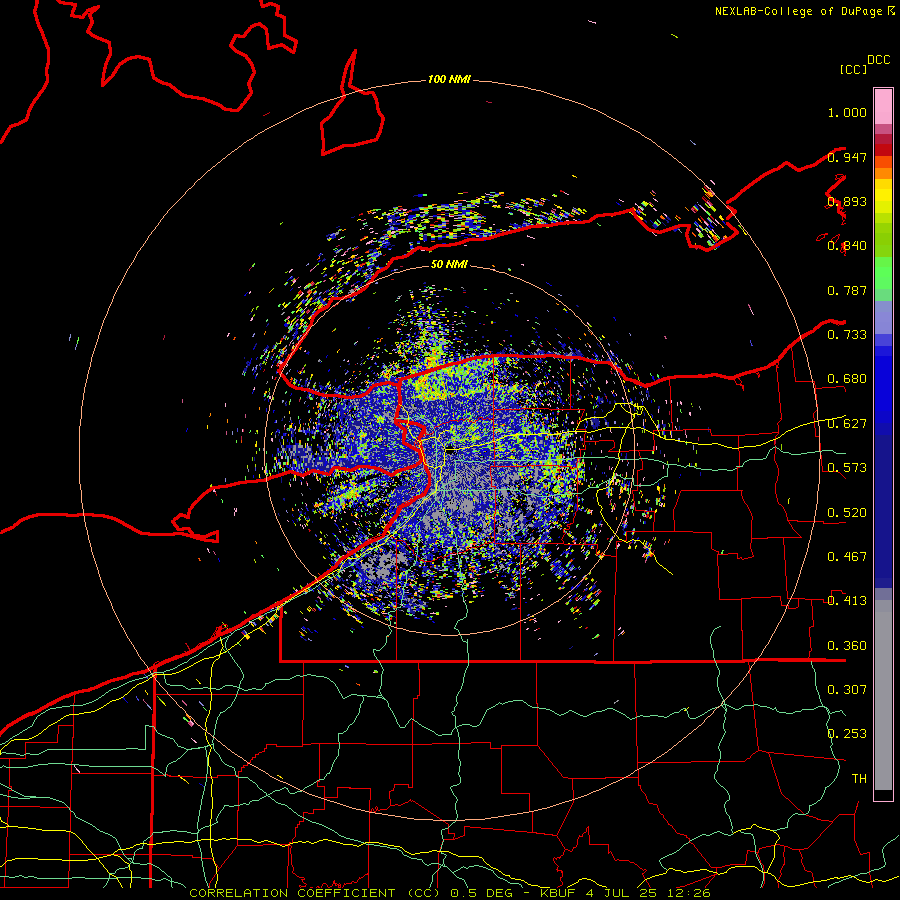Select the 0.360 scale value
This screenshot has width=900, height=900.
click(847, 646)
